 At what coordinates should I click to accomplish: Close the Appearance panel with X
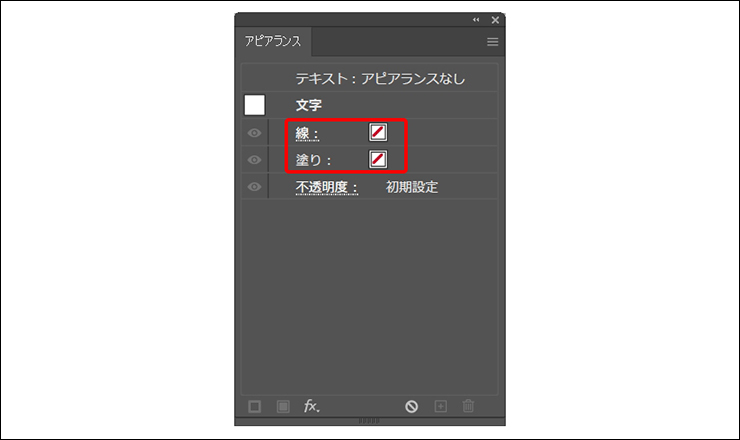pyautogui.click(x=494, y=20)
